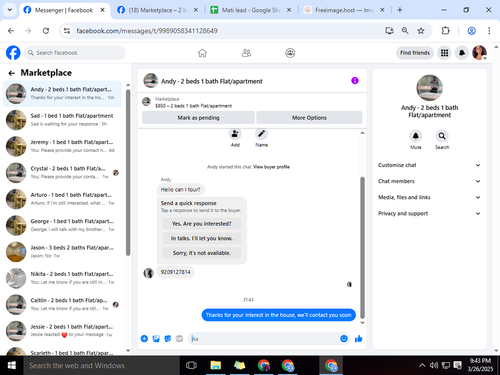Open more actions plus icon in composer
The width and height of the screenshot is (500, 375).
tap(144, 339)
